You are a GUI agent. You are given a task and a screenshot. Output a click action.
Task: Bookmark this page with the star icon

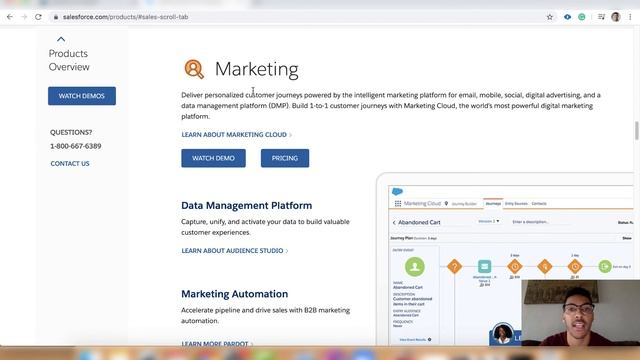(550, 17)
